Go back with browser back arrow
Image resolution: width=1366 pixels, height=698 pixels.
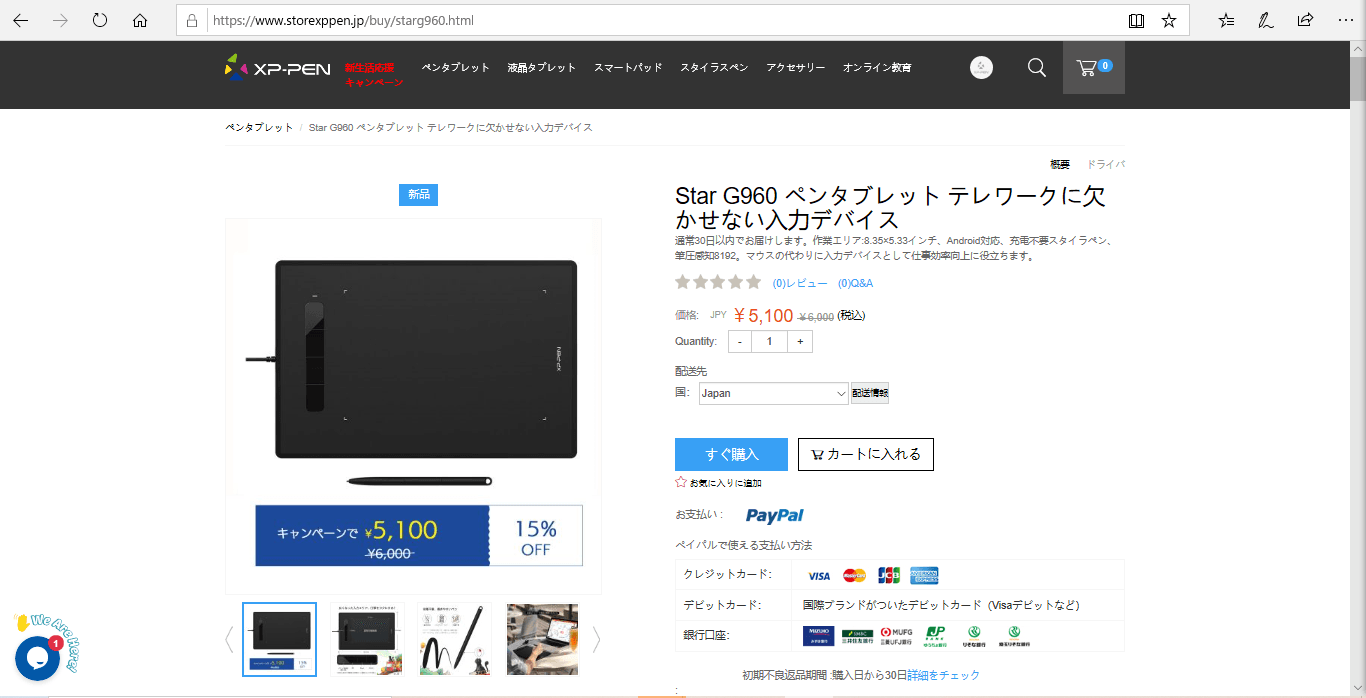pyautogui.click(x=20, y=20)
